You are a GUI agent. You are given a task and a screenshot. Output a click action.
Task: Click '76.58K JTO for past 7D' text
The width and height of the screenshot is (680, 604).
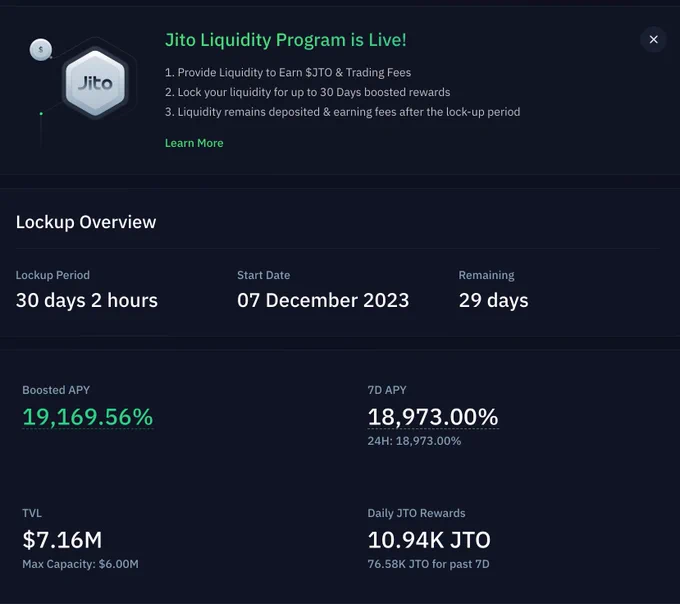(428, 564)
